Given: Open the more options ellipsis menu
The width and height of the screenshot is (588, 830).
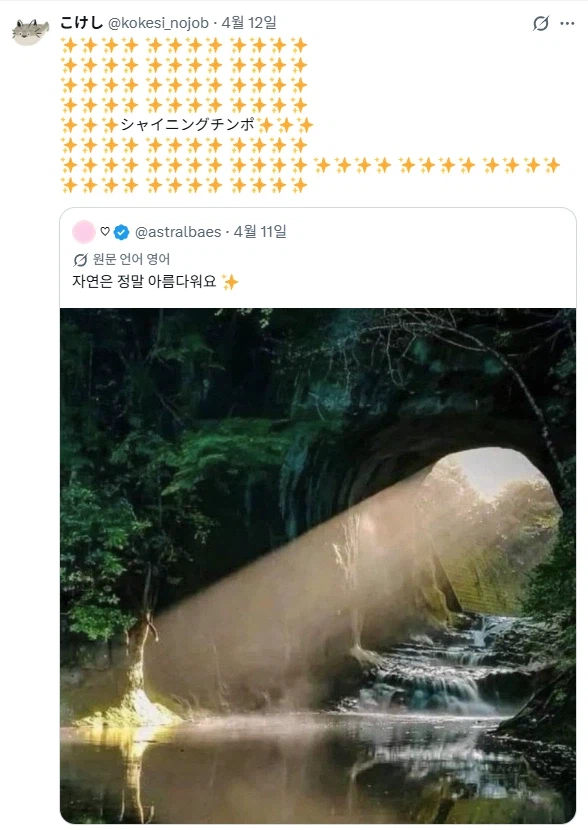Looking at the screenshot, I should [567, 23].
